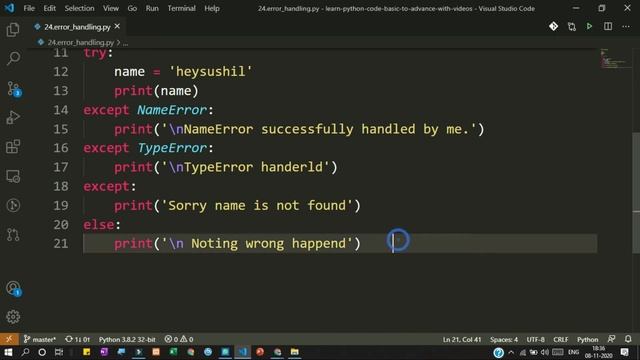Click the diamond source-control icon in editor toolbar
Image resolution: width=640 pixels, height=360 pixels.
click(553, 27)
